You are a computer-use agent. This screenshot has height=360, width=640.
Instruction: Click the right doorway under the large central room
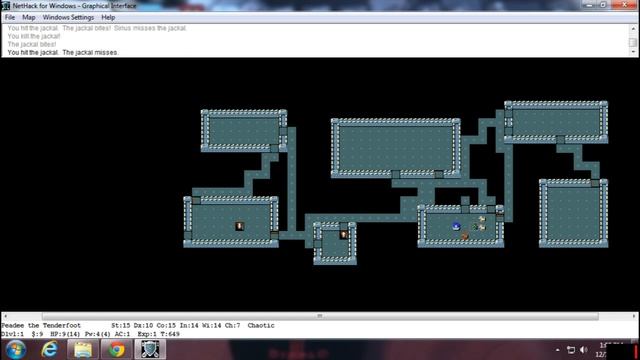439,174
